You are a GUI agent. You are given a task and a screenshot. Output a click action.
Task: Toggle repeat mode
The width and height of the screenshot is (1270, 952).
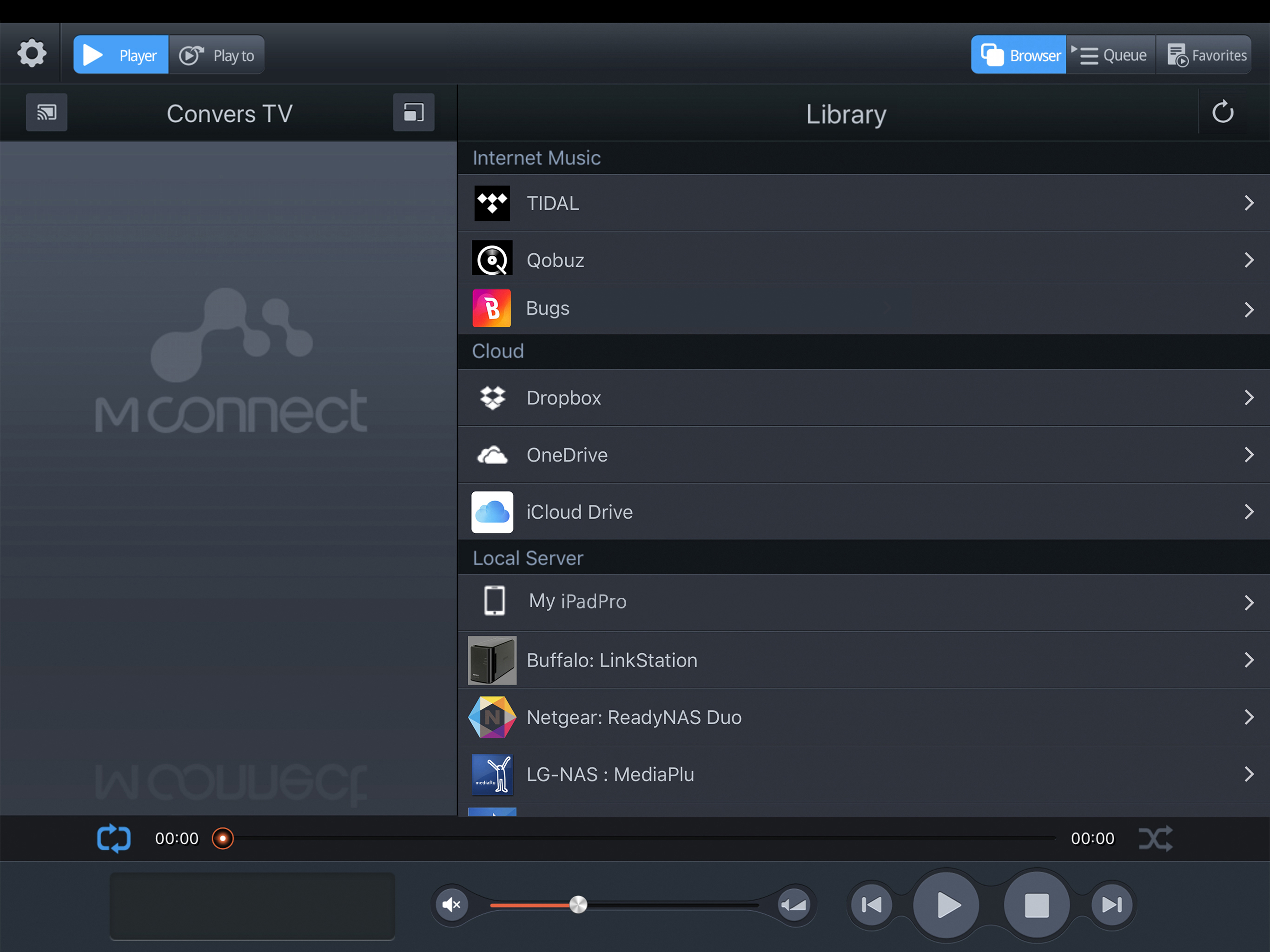click(114, 839)
